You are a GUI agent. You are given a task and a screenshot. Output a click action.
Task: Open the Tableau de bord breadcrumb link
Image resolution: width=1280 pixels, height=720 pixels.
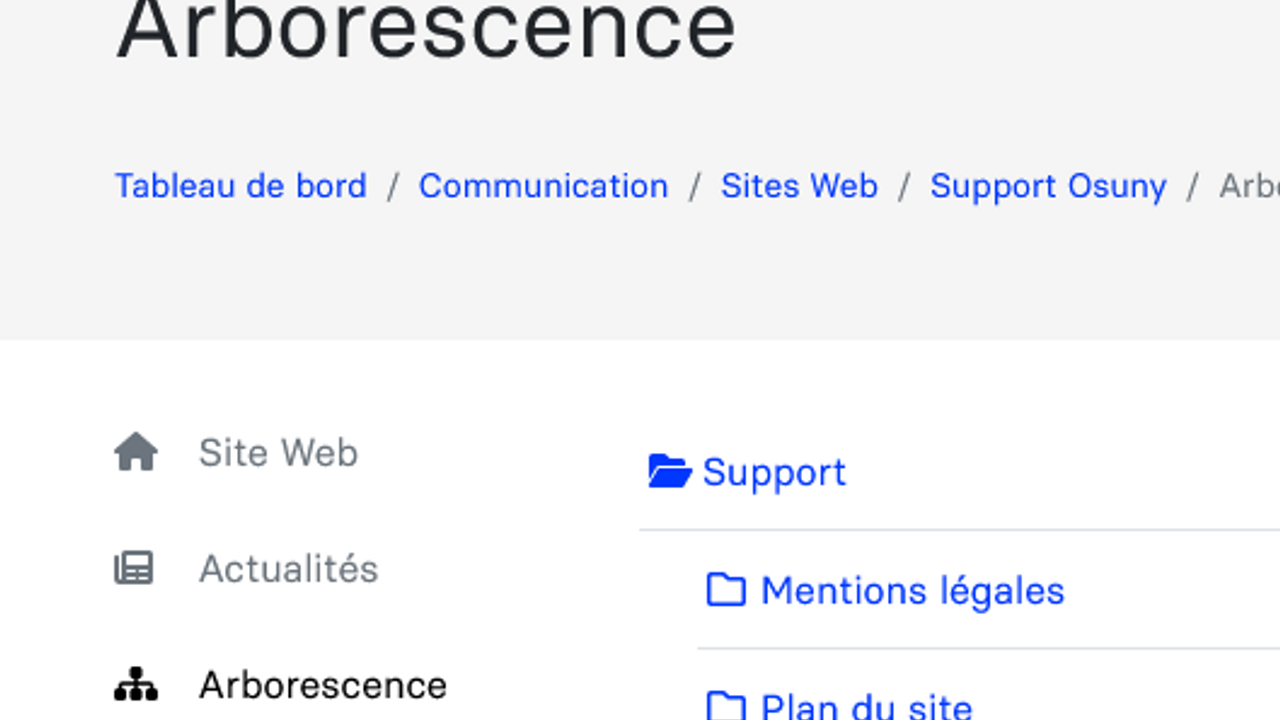pos(241,186)
